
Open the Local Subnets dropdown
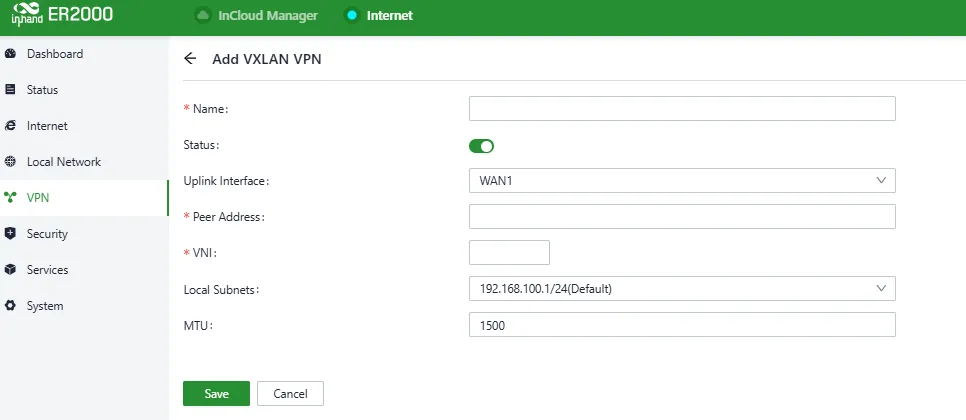coord(682,288)
